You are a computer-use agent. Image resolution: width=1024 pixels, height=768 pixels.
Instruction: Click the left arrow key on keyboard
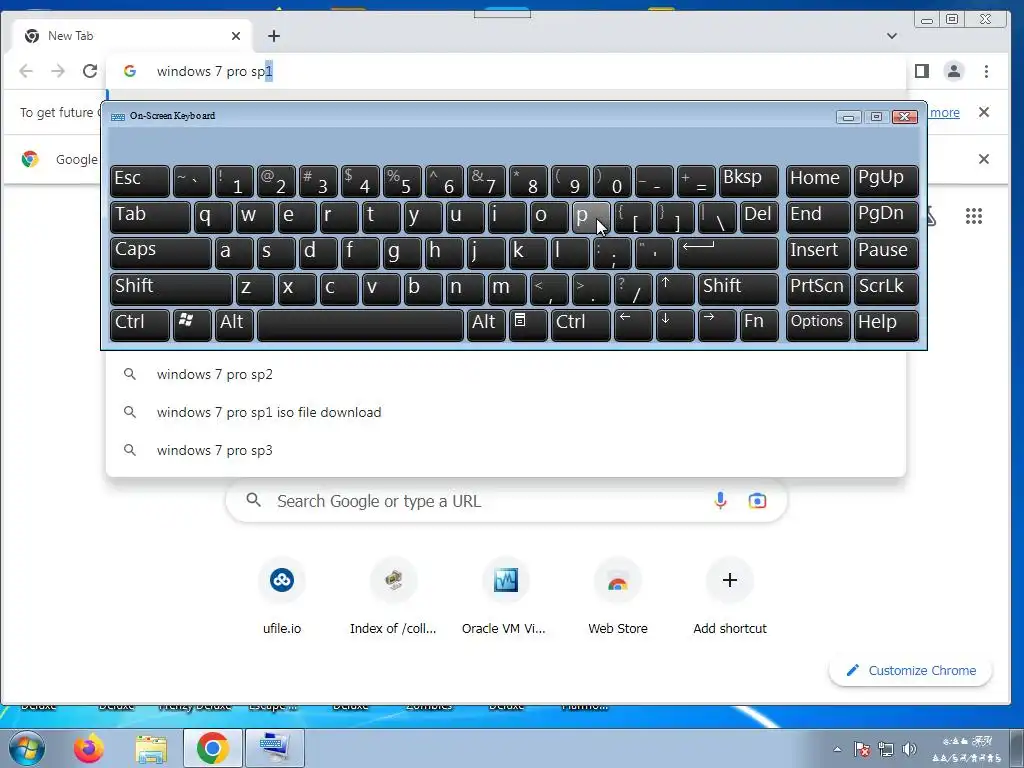pyautogui.click(x=633, y=325)
